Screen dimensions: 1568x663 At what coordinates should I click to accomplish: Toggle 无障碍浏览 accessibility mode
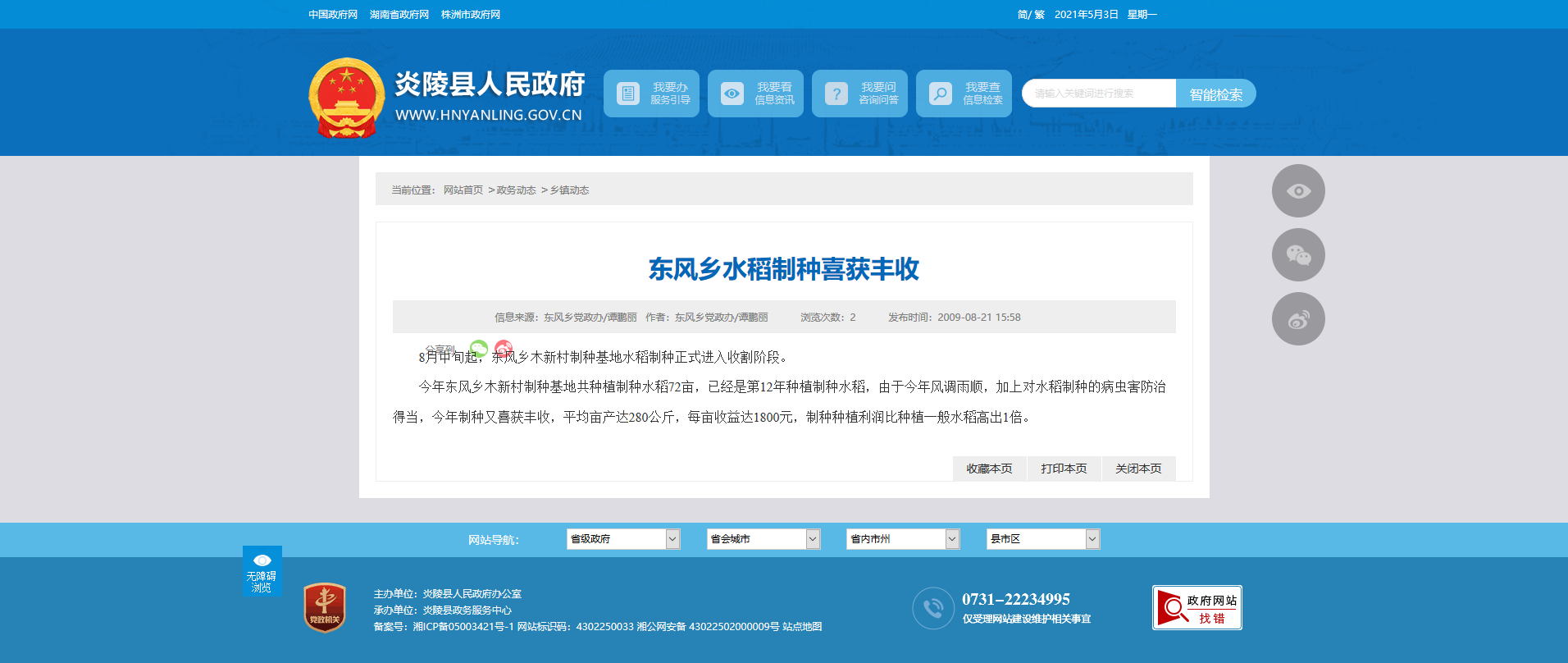click(262, 571)
